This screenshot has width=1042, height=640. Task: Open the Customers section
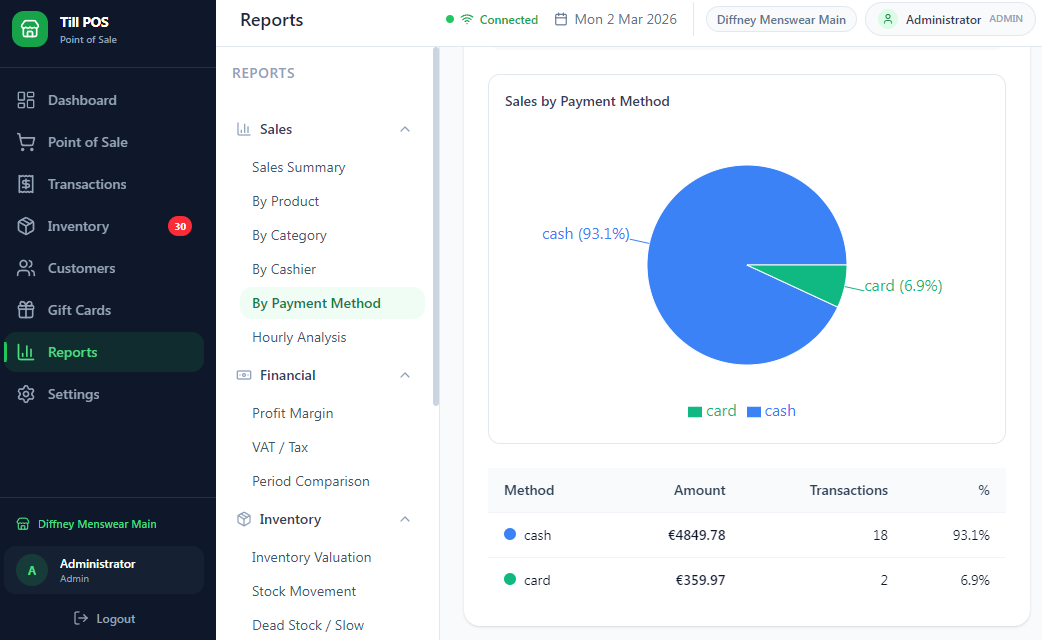coord(27,268)
